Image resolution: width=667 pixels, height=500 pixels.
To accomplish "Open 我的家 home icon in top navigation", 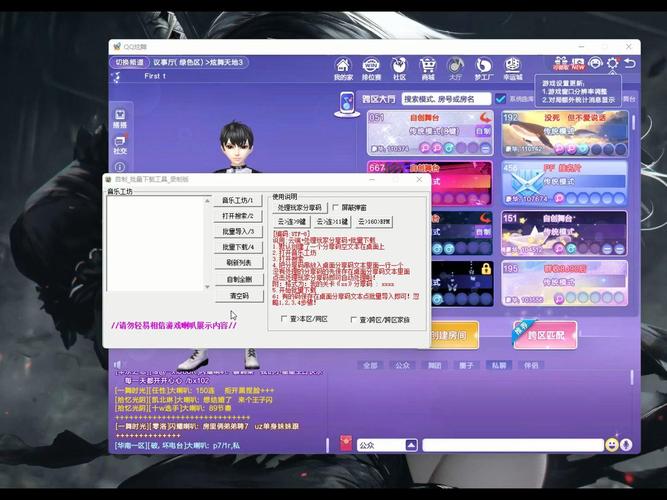I will 343,69.
